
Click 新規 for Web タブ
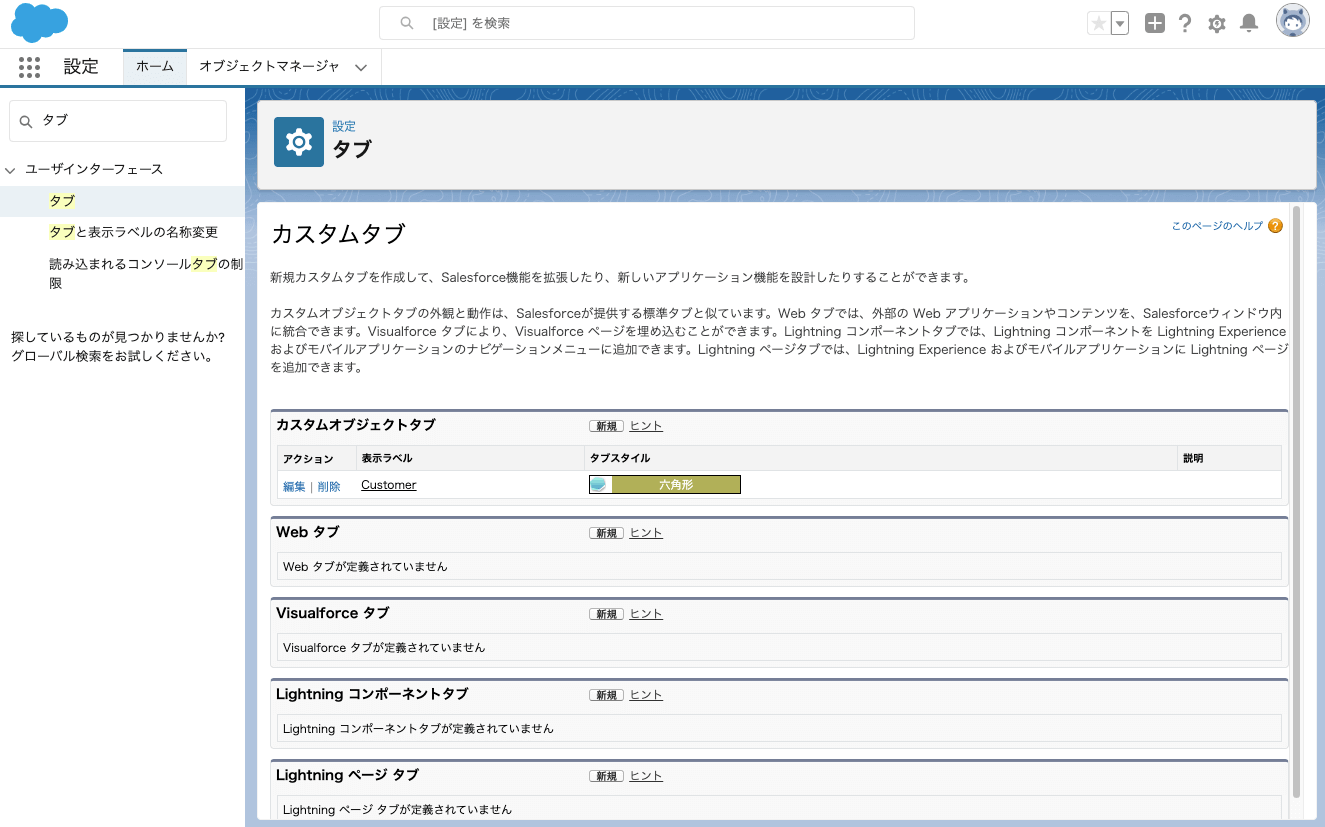point(606,533)
